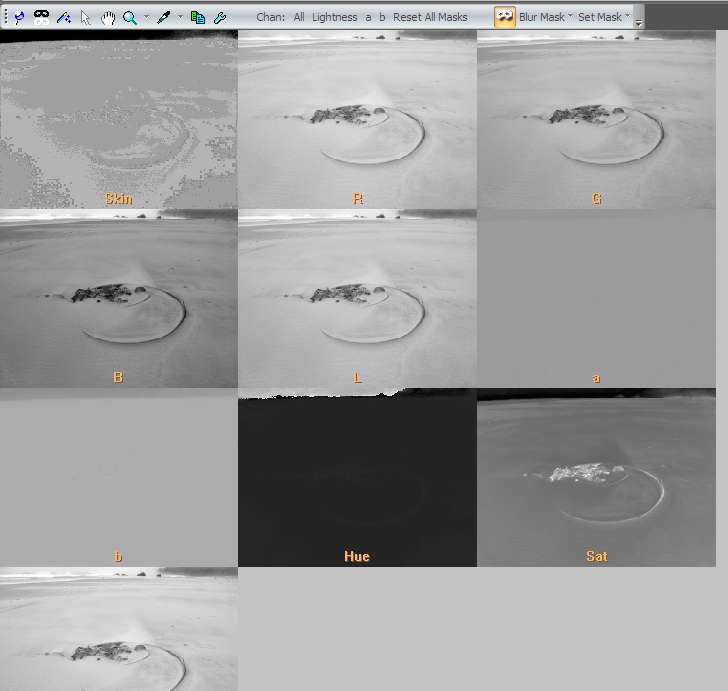The width and height of the screenshot is (728, 691).
Task: Toggle the highlighted orange mask view button
Action: click(x=505, y=17)
